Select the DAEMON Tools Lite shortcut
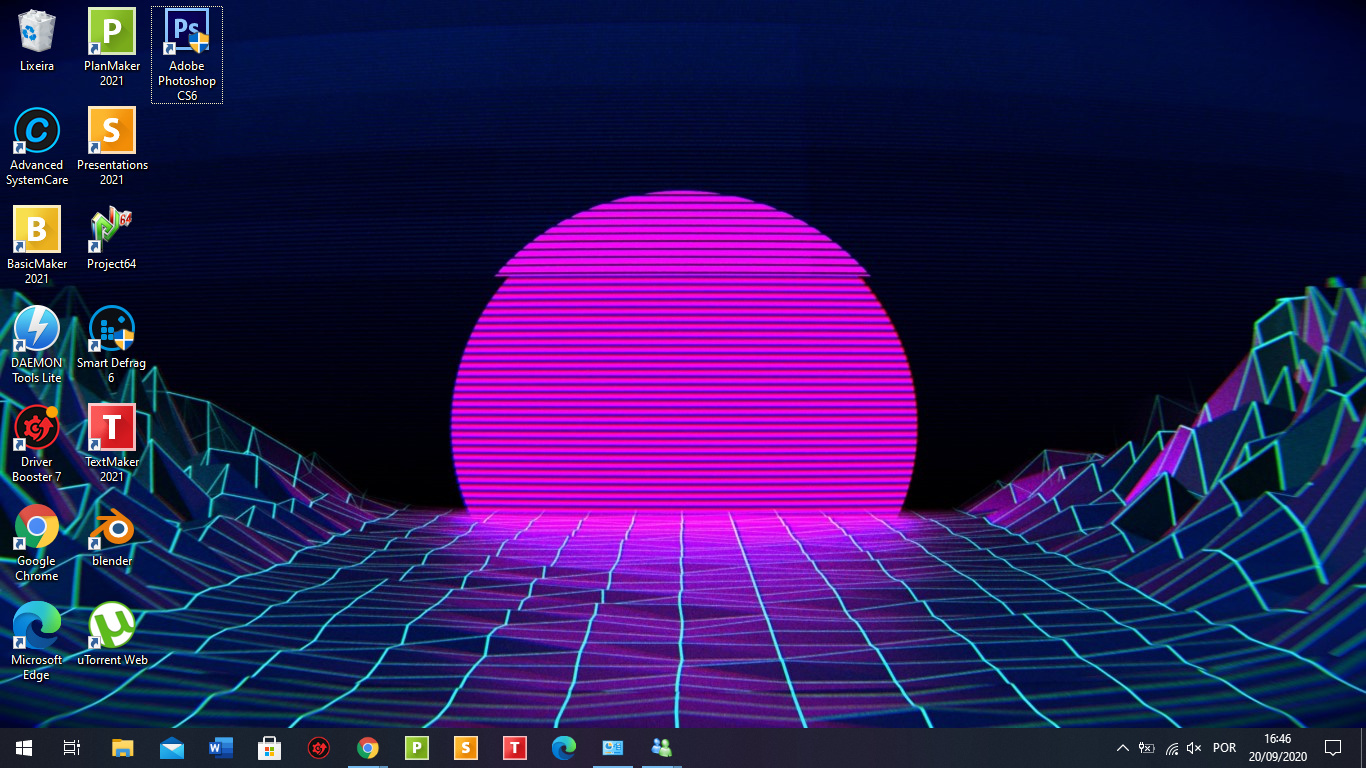The width and height of the screenshot is (1366, 768). 37,330
